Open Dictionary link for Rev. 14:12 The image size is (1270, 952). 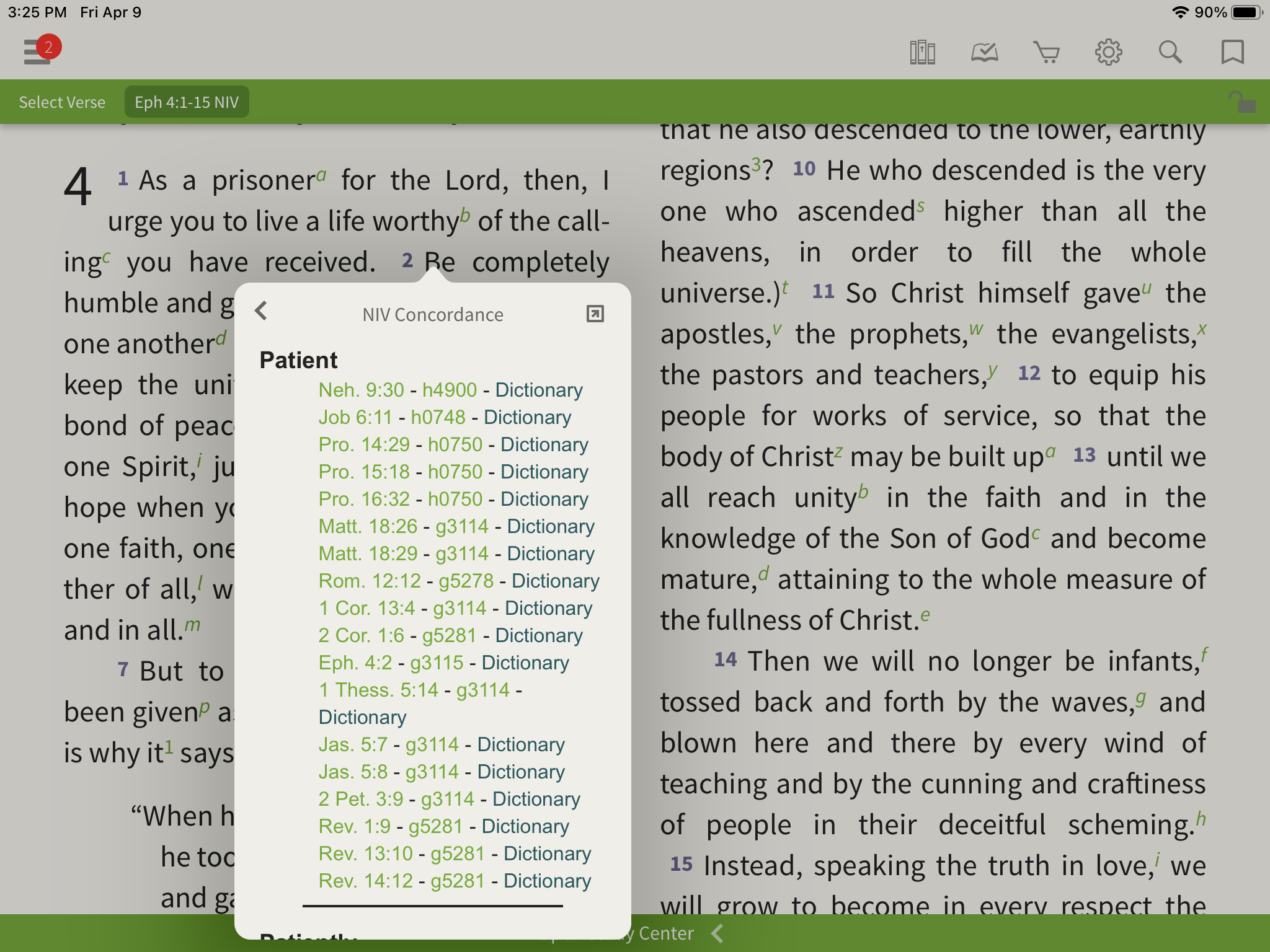(x=547, y=881)
